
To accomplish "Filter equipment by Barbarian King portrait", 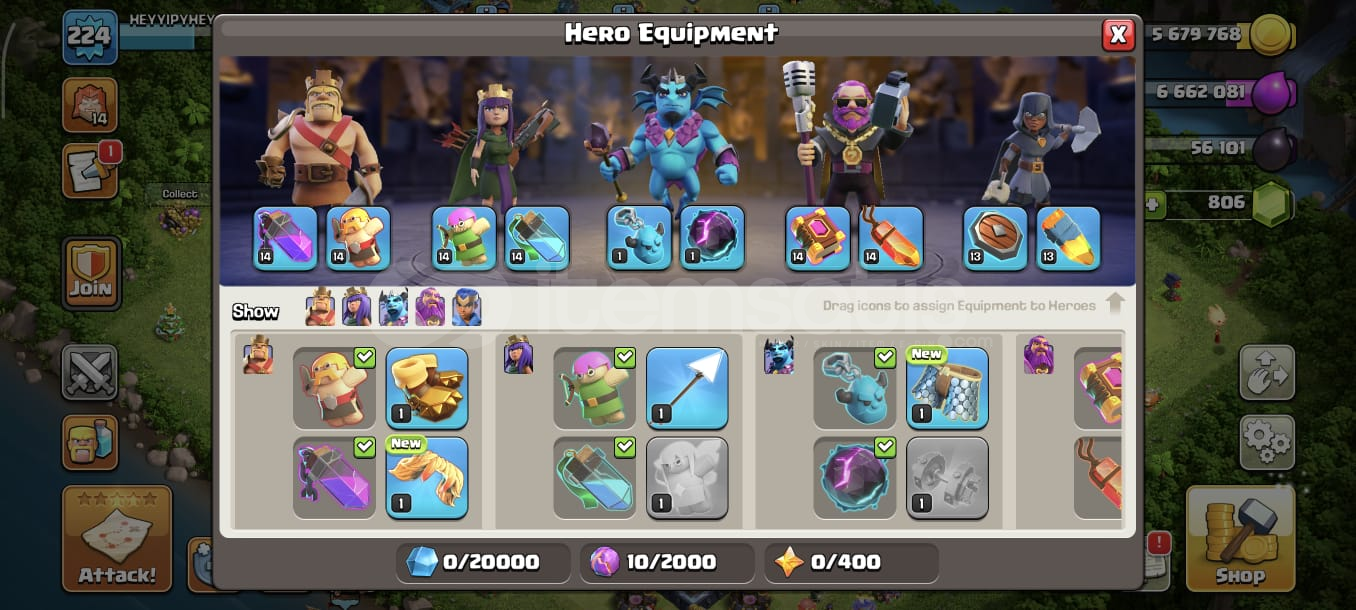I will [321, 307].
